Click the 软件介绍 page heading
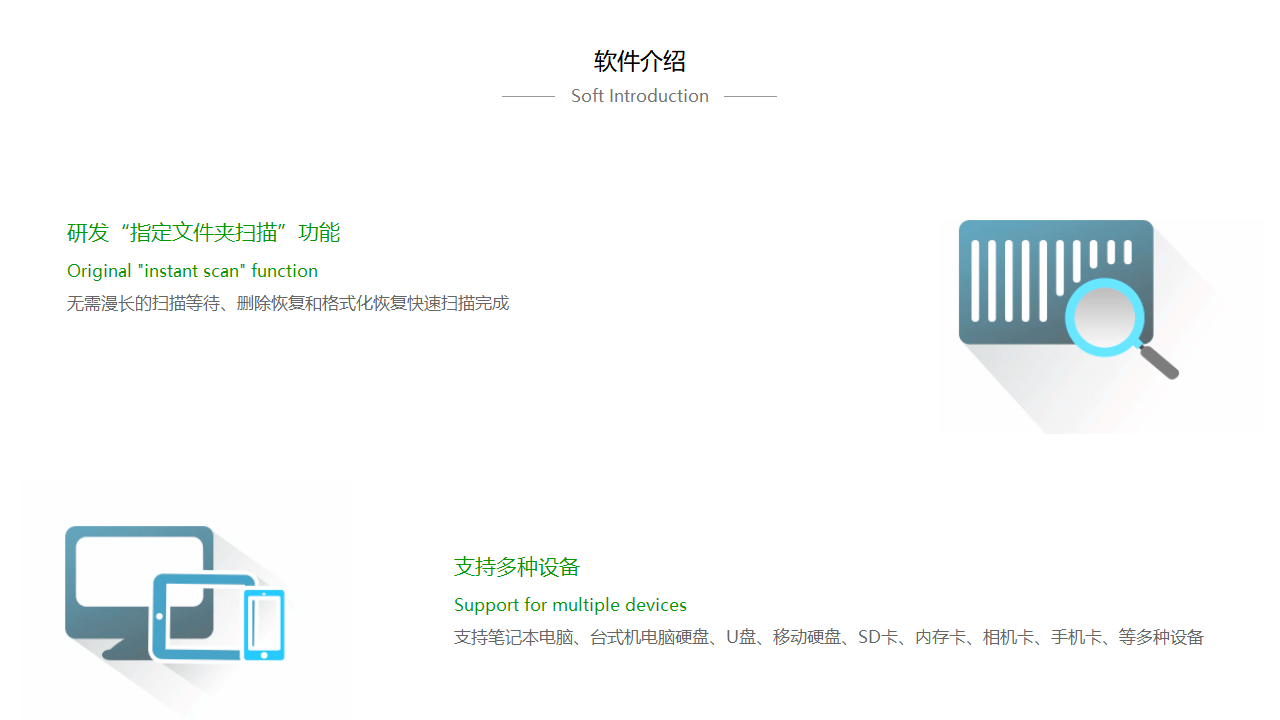 pyautogui.click(x=639, y=61)
